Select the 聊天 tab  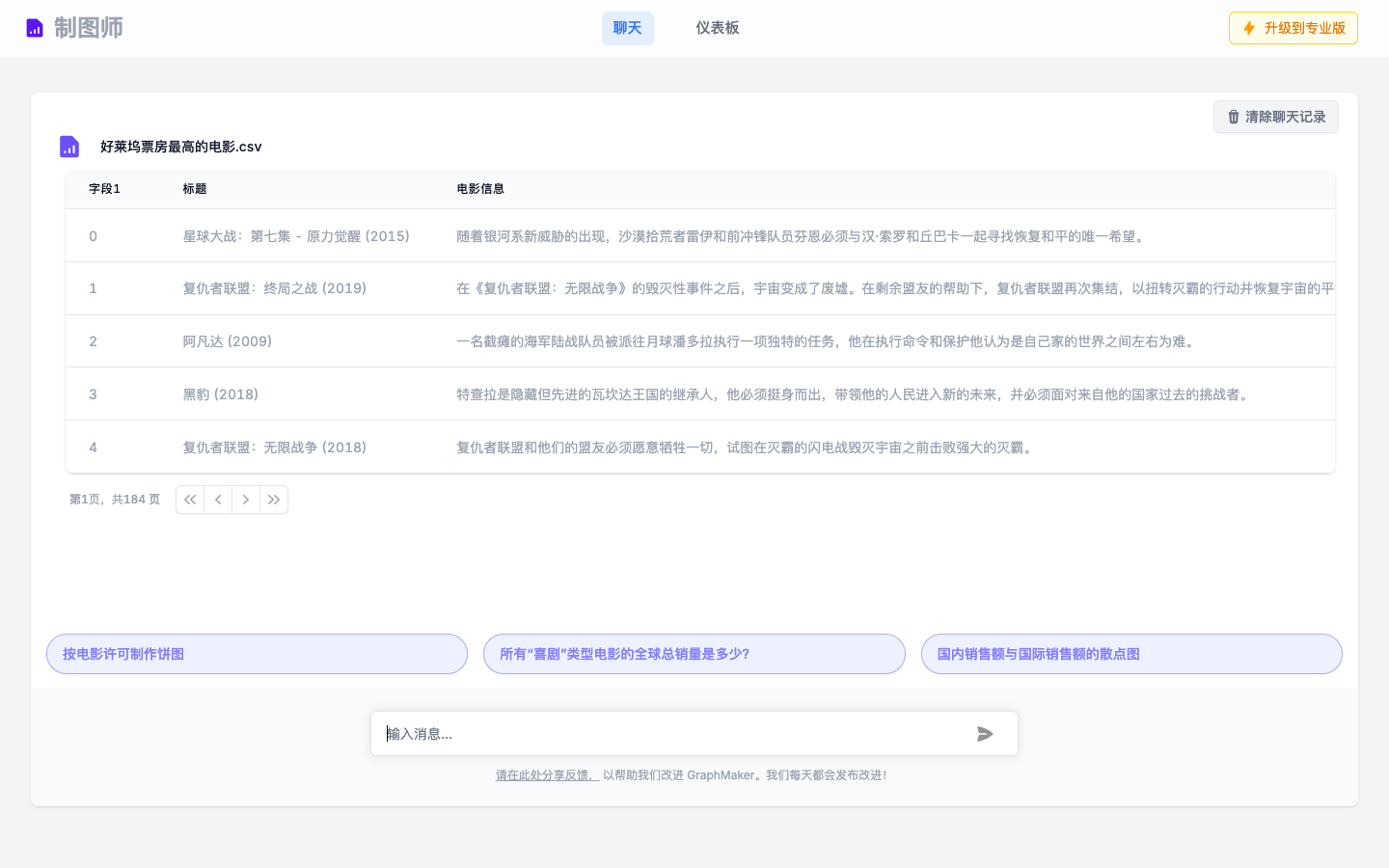click(627, 28)
